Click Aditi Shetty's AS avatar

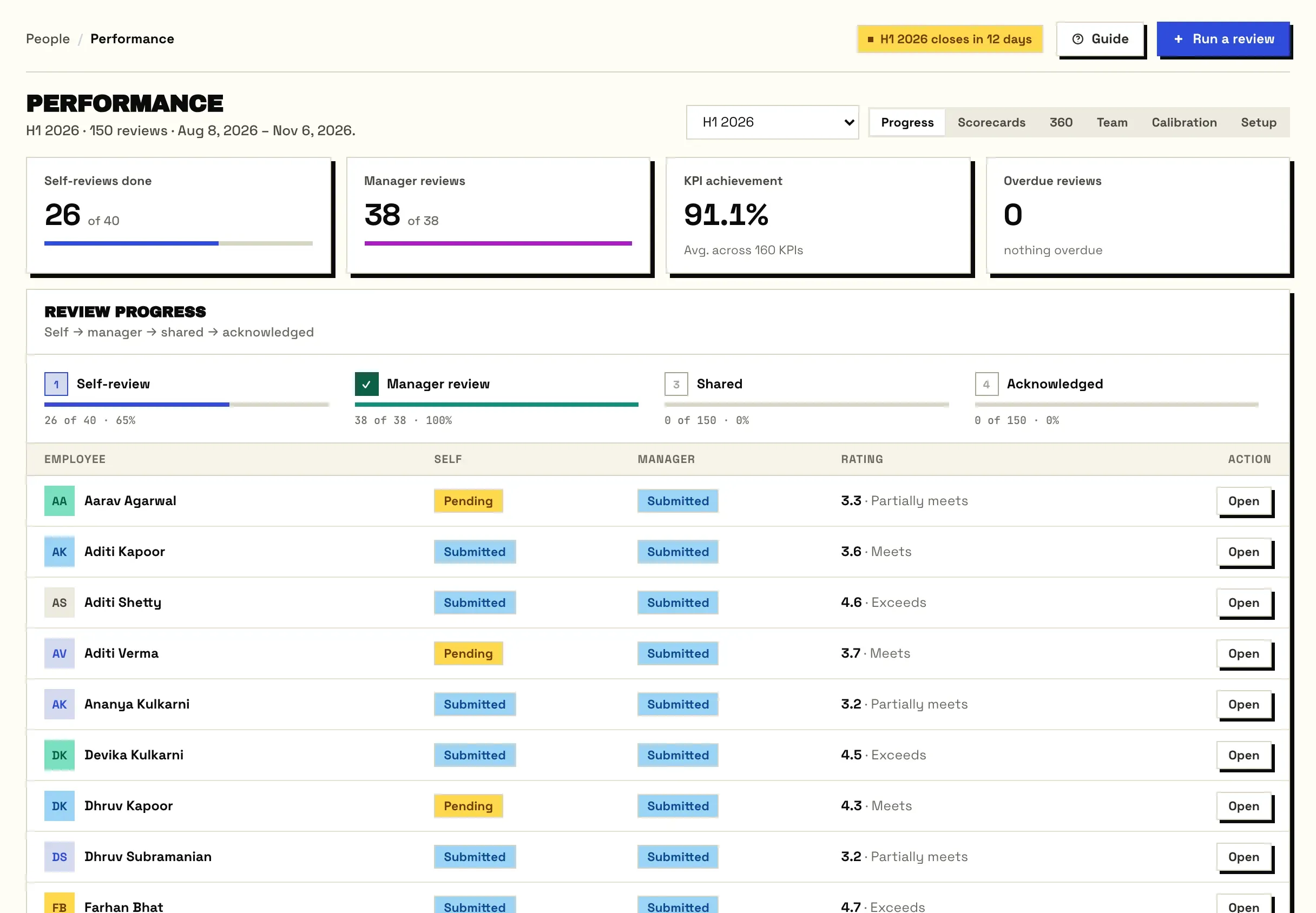[x=60, y=603]
